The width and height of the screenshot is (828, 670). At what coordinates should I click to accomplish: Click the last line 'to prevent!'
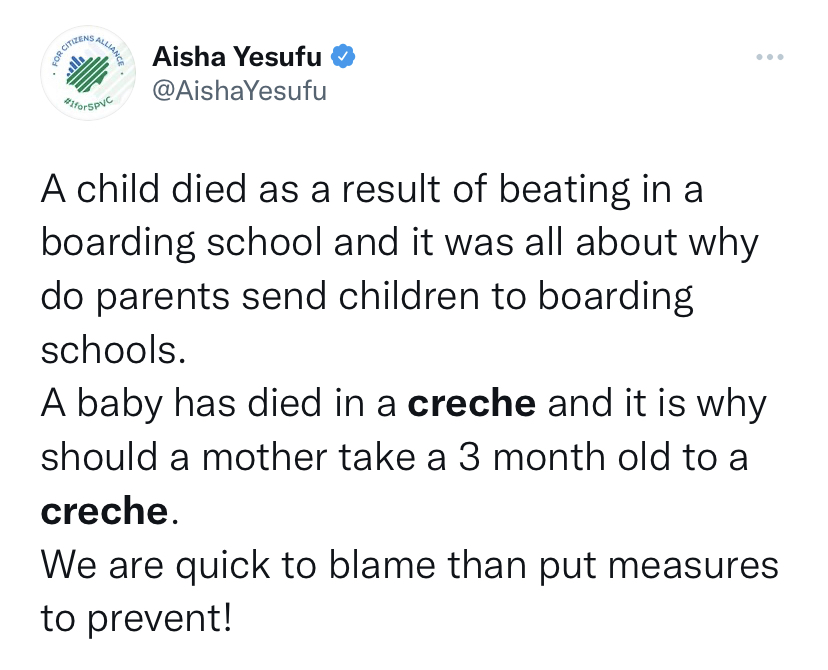[x=136, y=620]
